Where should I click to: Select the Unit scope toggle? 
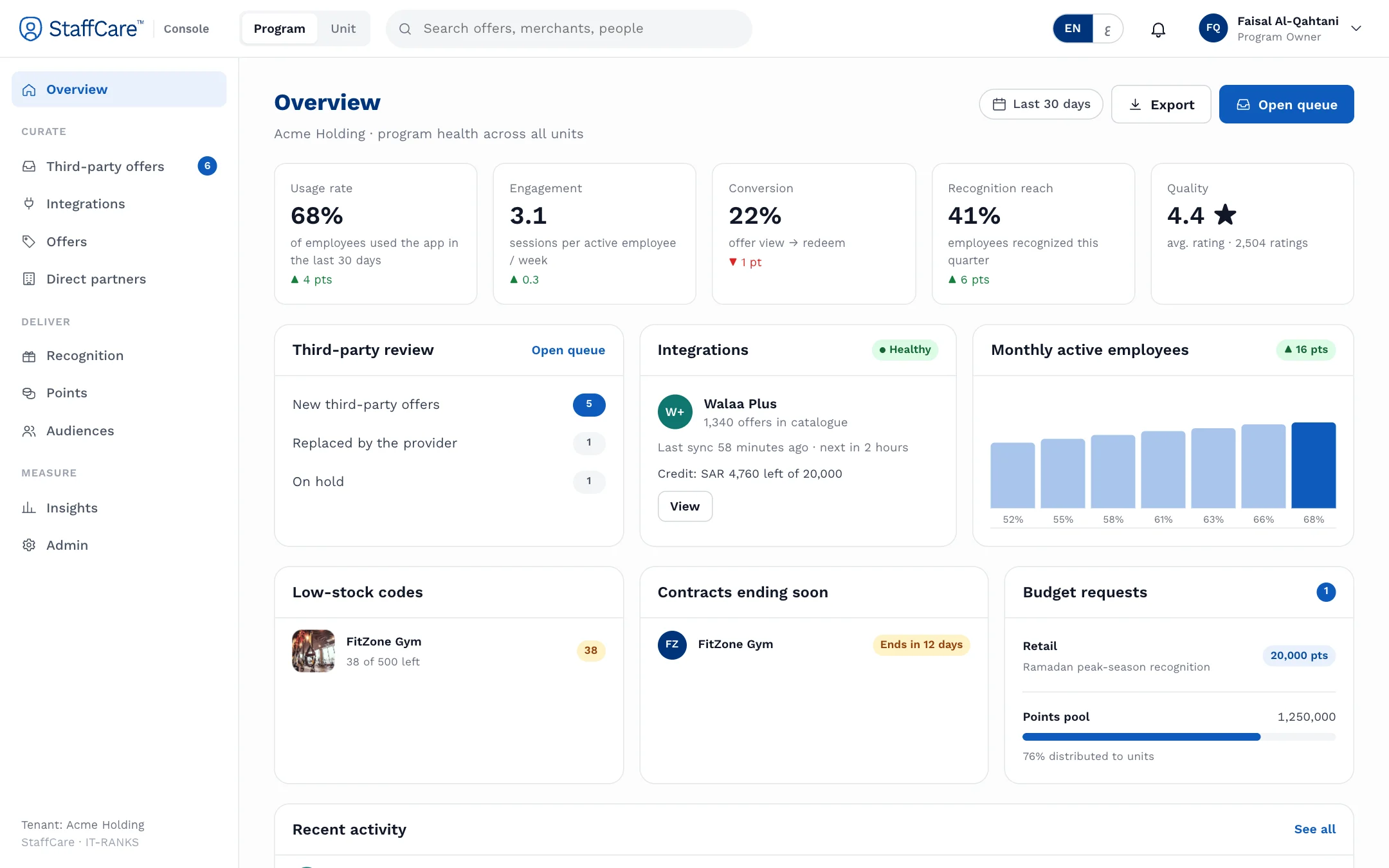coord(343,29)
